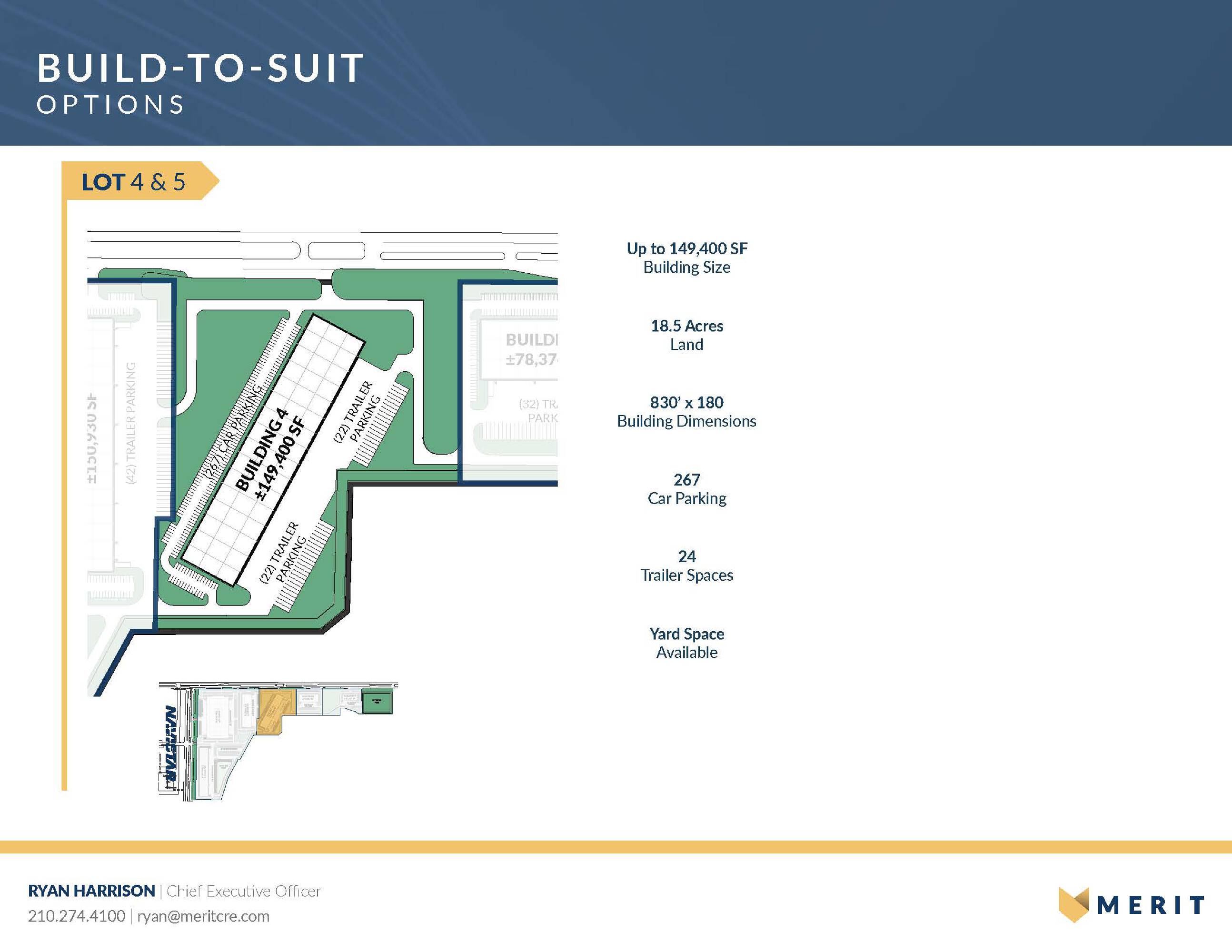Viewport: 1232px width, 952px height.
Task: Click the 267 Car Parking stat
Action: click(x=686, y=488)
